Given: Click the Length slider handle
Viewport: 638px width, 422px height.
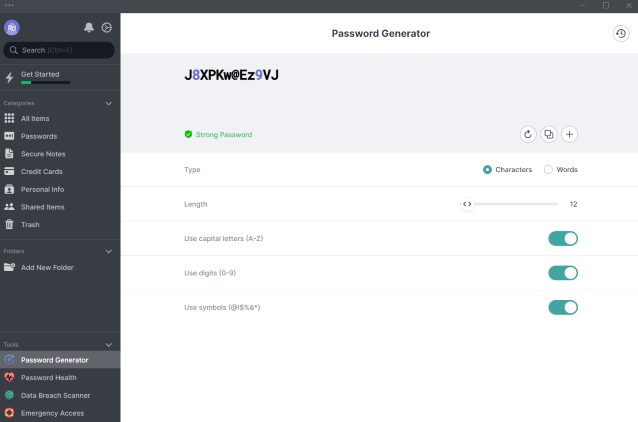Looking at the screenshot, I should [467, 204].
